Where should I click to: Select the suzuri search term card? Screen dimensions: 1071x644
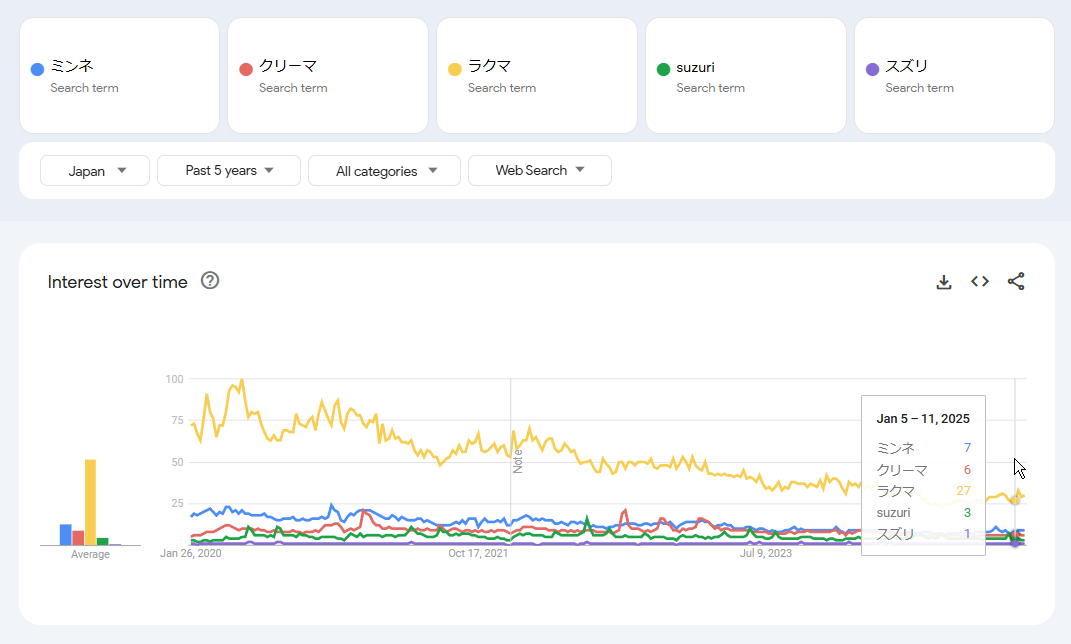click(745, 75)
